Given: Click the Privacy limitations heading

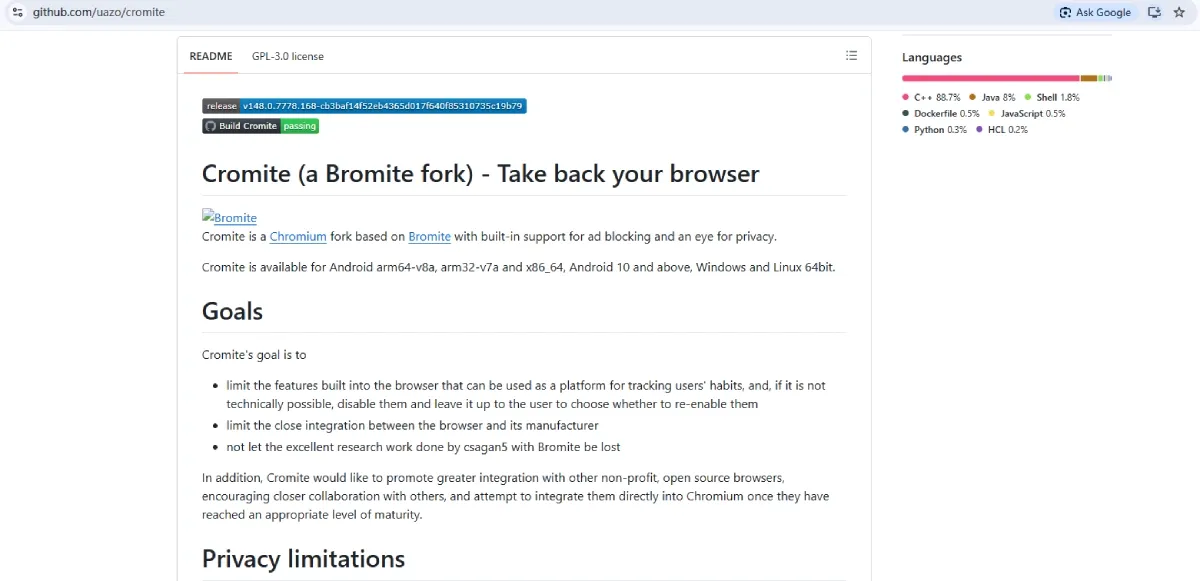Looking at the screenshot, I should 303,558.
